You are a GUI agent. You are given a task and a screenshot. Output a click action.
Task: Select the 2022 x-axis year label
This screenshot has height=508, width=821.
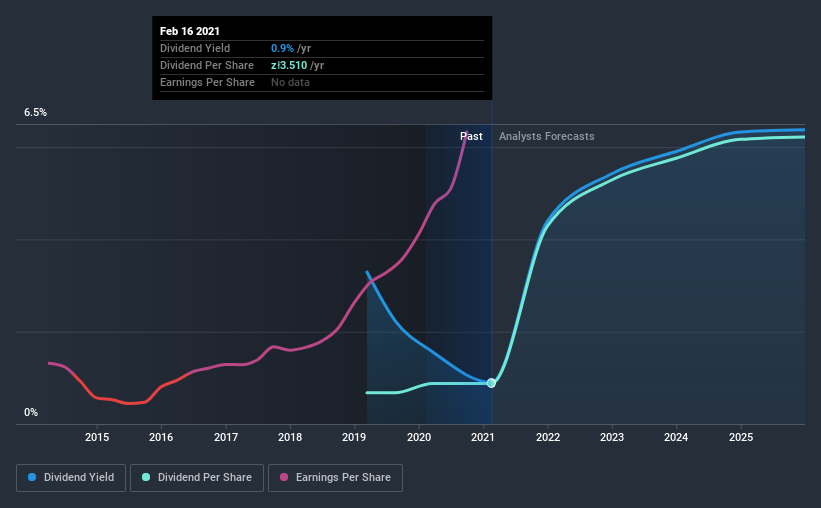coord(548,437)
